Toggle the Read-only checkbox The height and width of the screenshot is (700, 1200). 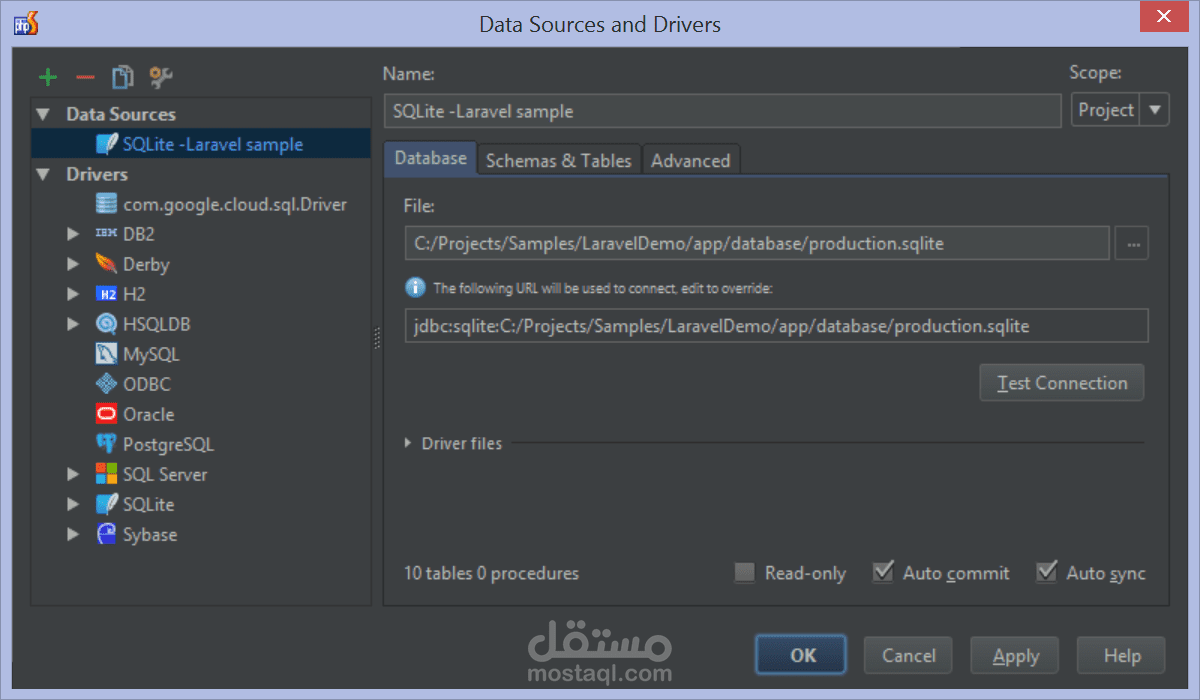(744, 573)
